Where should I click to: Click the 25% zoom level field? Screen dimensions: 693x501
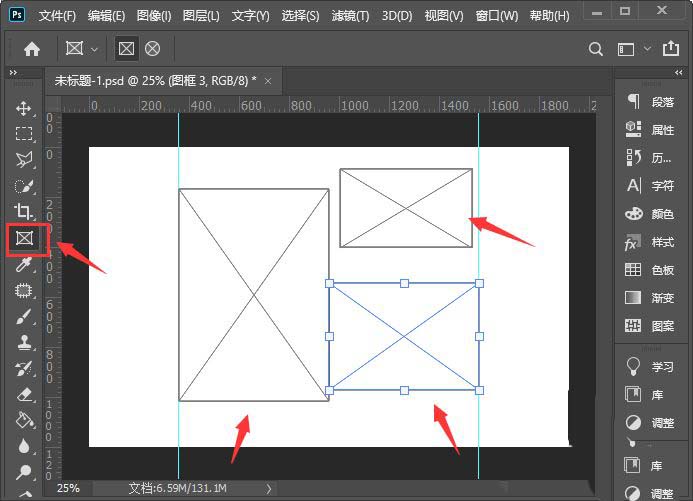click(x=69, y=488)
